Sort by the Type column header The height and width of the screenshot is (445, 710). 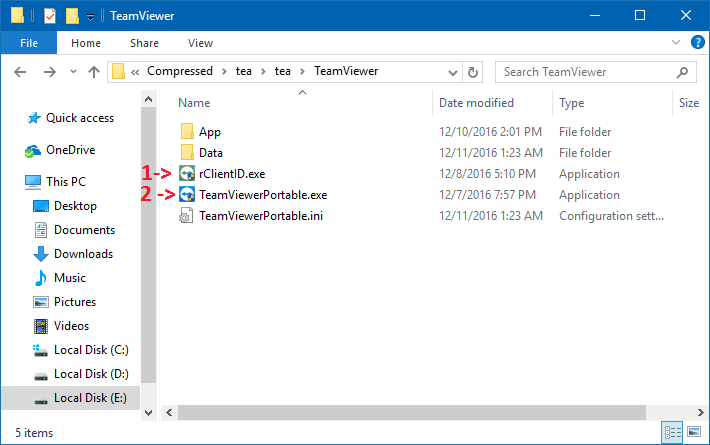coord(571,103)
